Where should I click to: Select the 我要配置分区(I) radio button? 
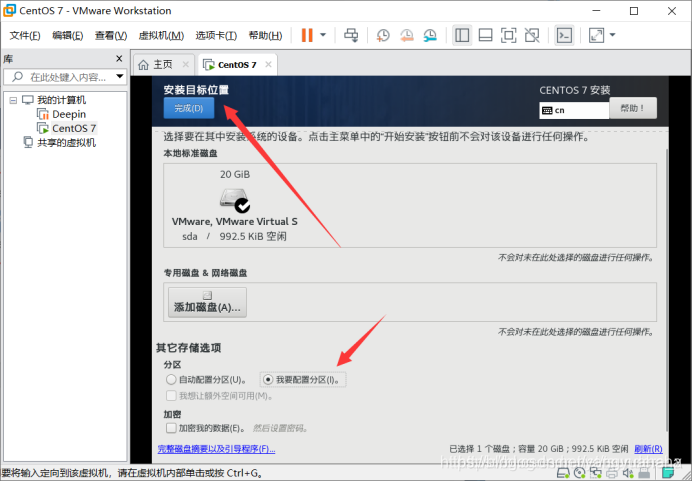(x=268, y=380)
